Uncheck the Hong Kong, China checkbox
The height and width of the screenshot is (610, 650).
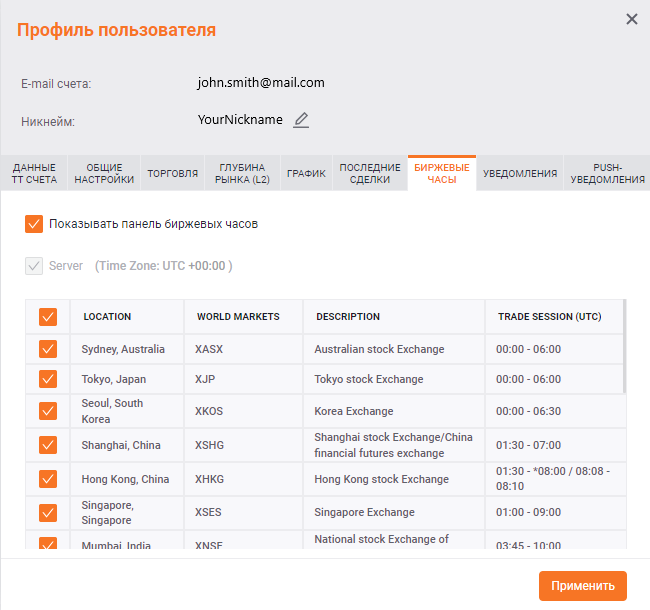pyautogui.click(x=48, y=479)
